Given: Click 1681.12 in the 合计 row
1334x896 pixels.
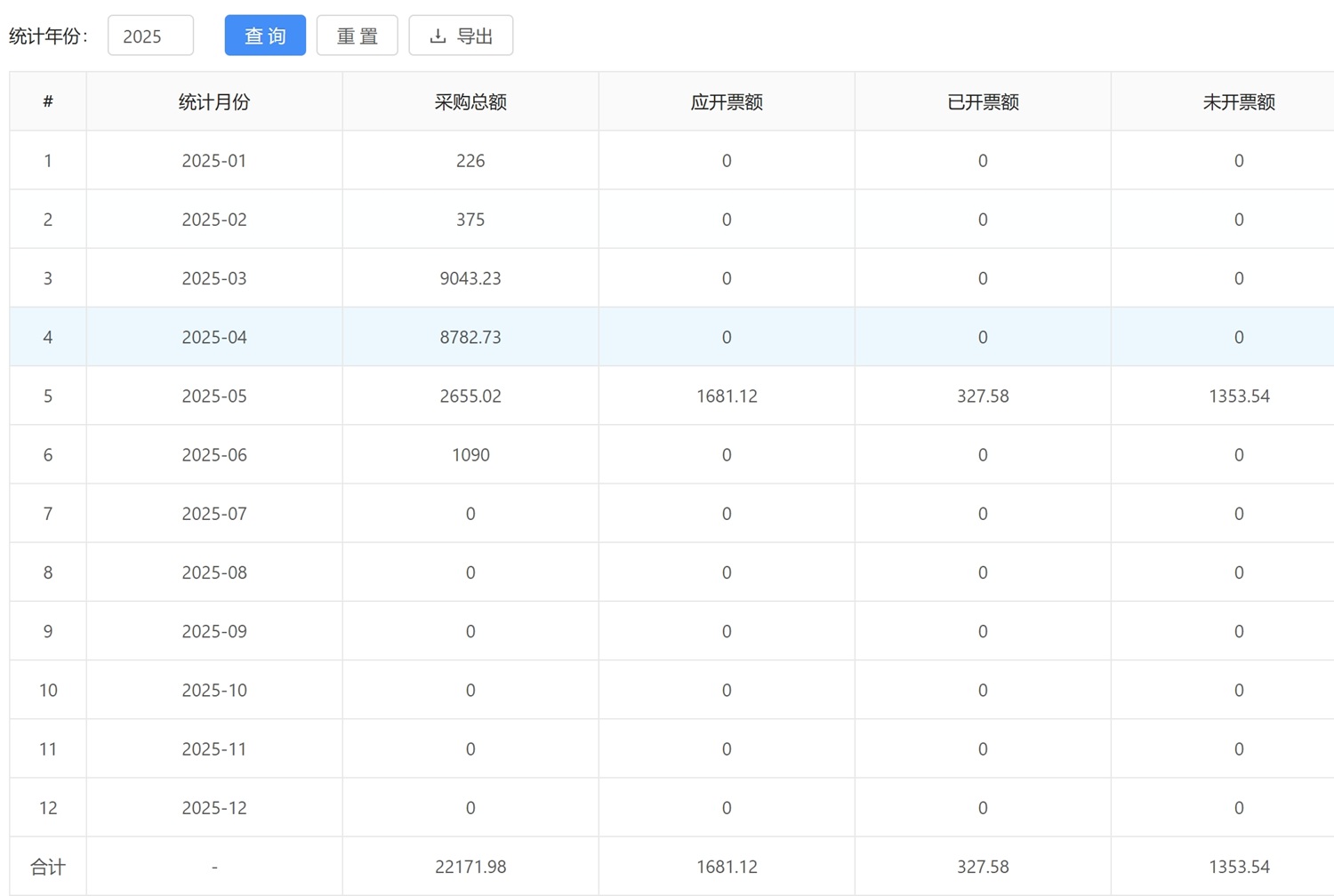Looking at the screenshot, I should tap(727, 867).
